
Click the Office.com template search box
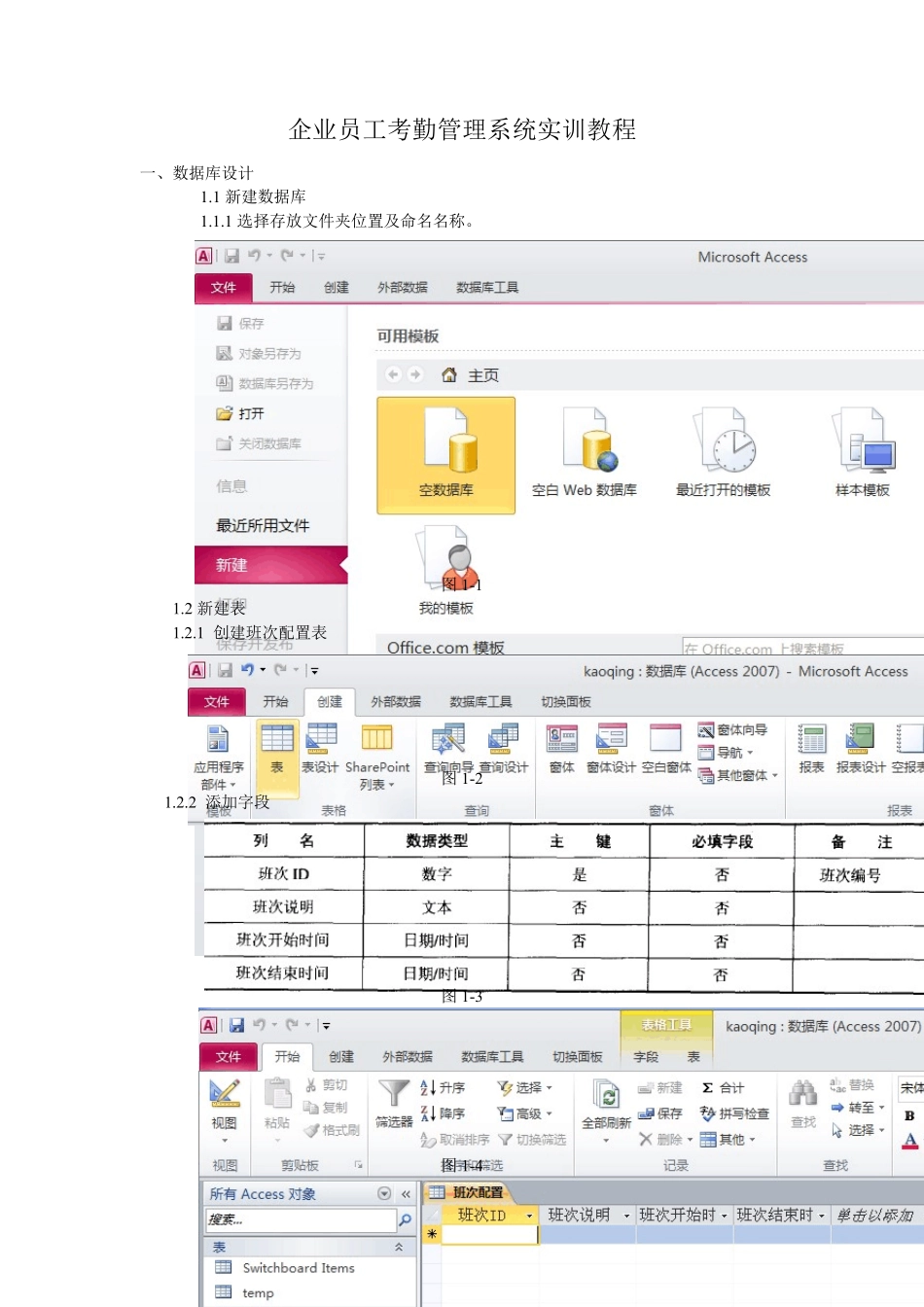[x=802, y=648]
